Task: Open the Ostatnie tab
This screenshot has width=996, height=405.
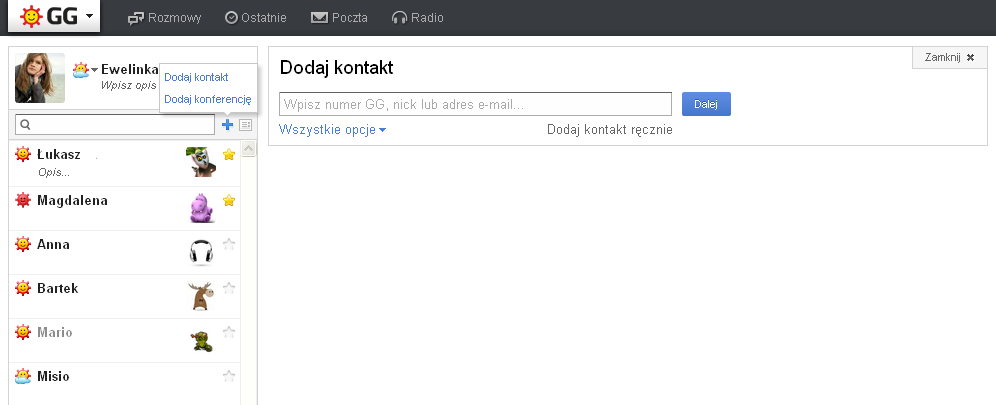Action: click(256, 18)
